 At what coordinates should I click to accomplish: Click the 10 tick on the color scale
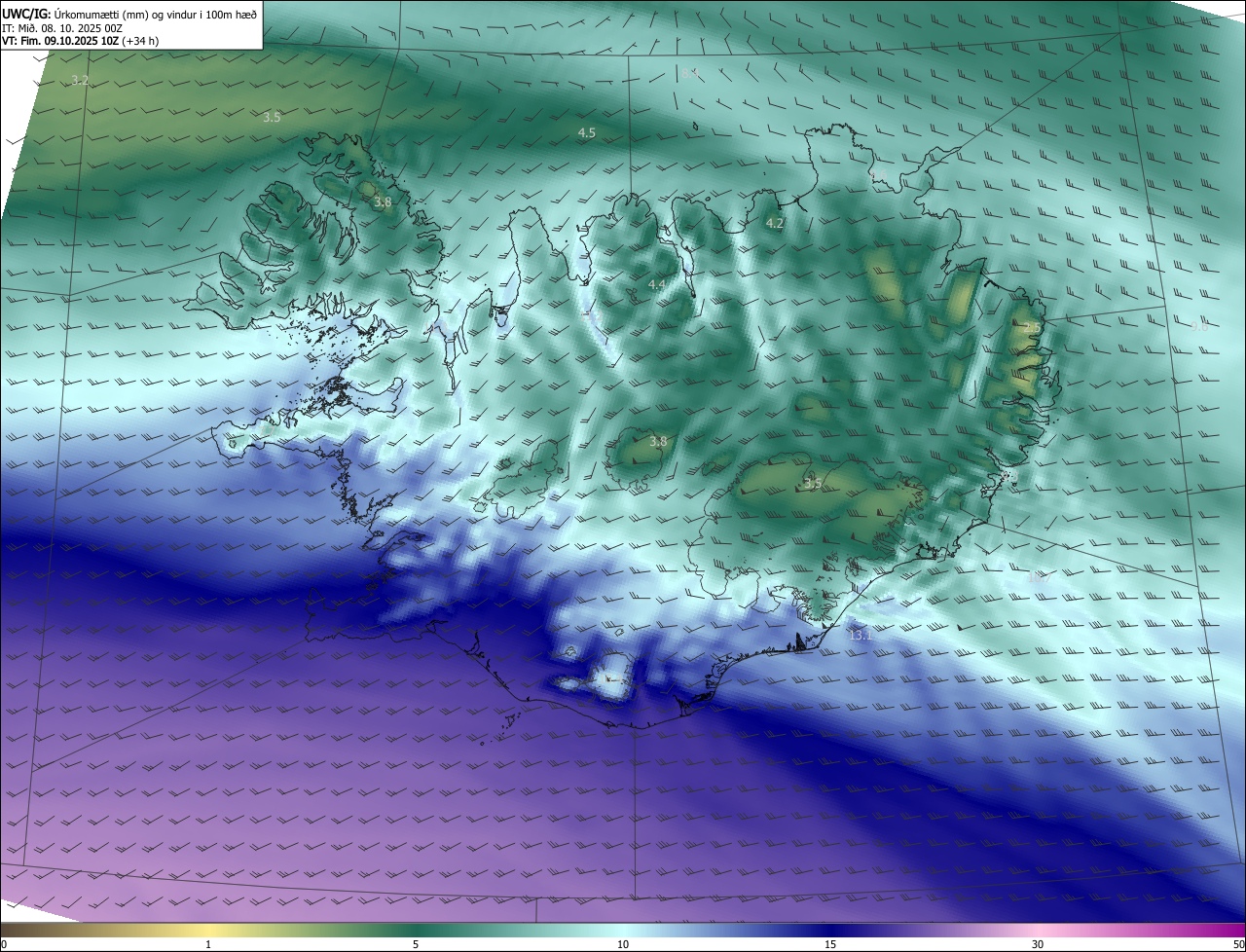click(x=623, y=944)
